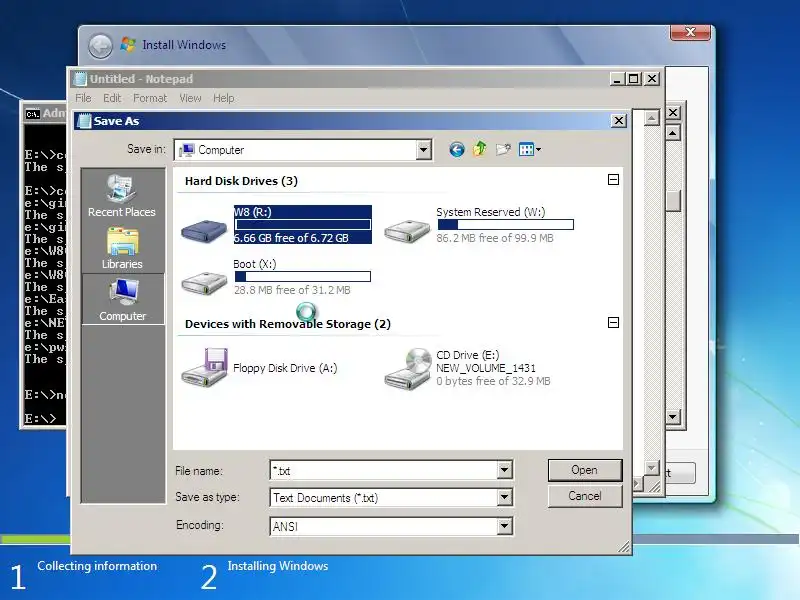Open the Notepad Help menu

[223, 98]
